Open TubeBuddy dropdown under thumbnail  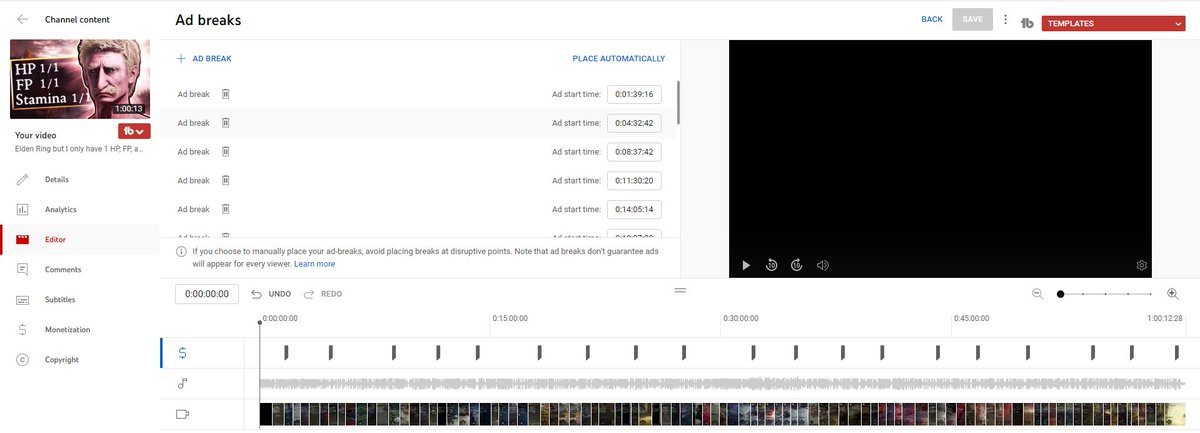[134, 131]
